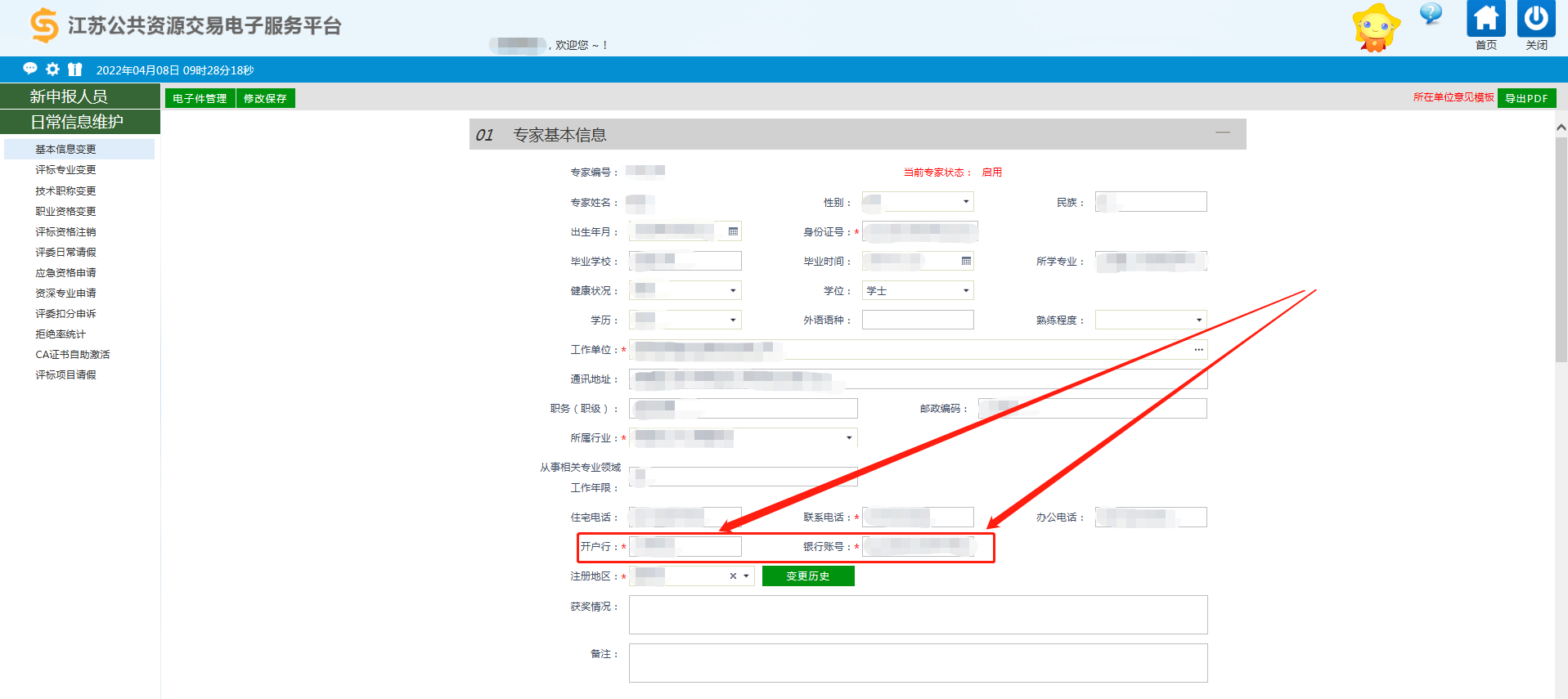Image resolution: width=1568 pixels, height=699 pixels.
Task: Open the 所属行业 dropdown
Action: [849, 437]
